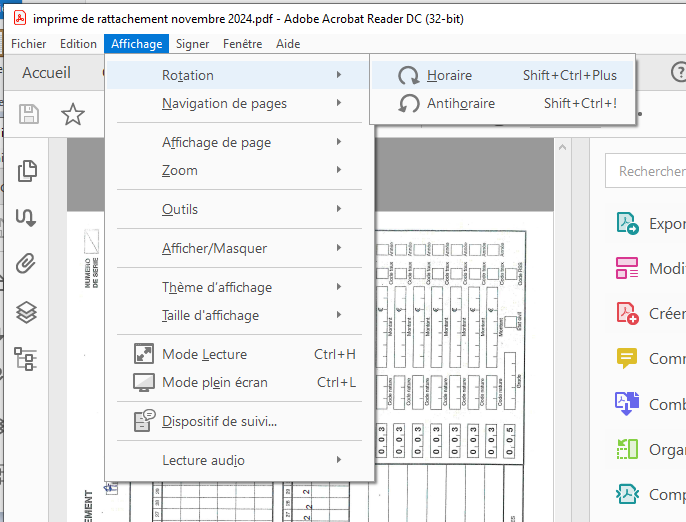Switch to the Accueil tab
This screenshot has width=686, height=522.
click(x=46, y=73)
